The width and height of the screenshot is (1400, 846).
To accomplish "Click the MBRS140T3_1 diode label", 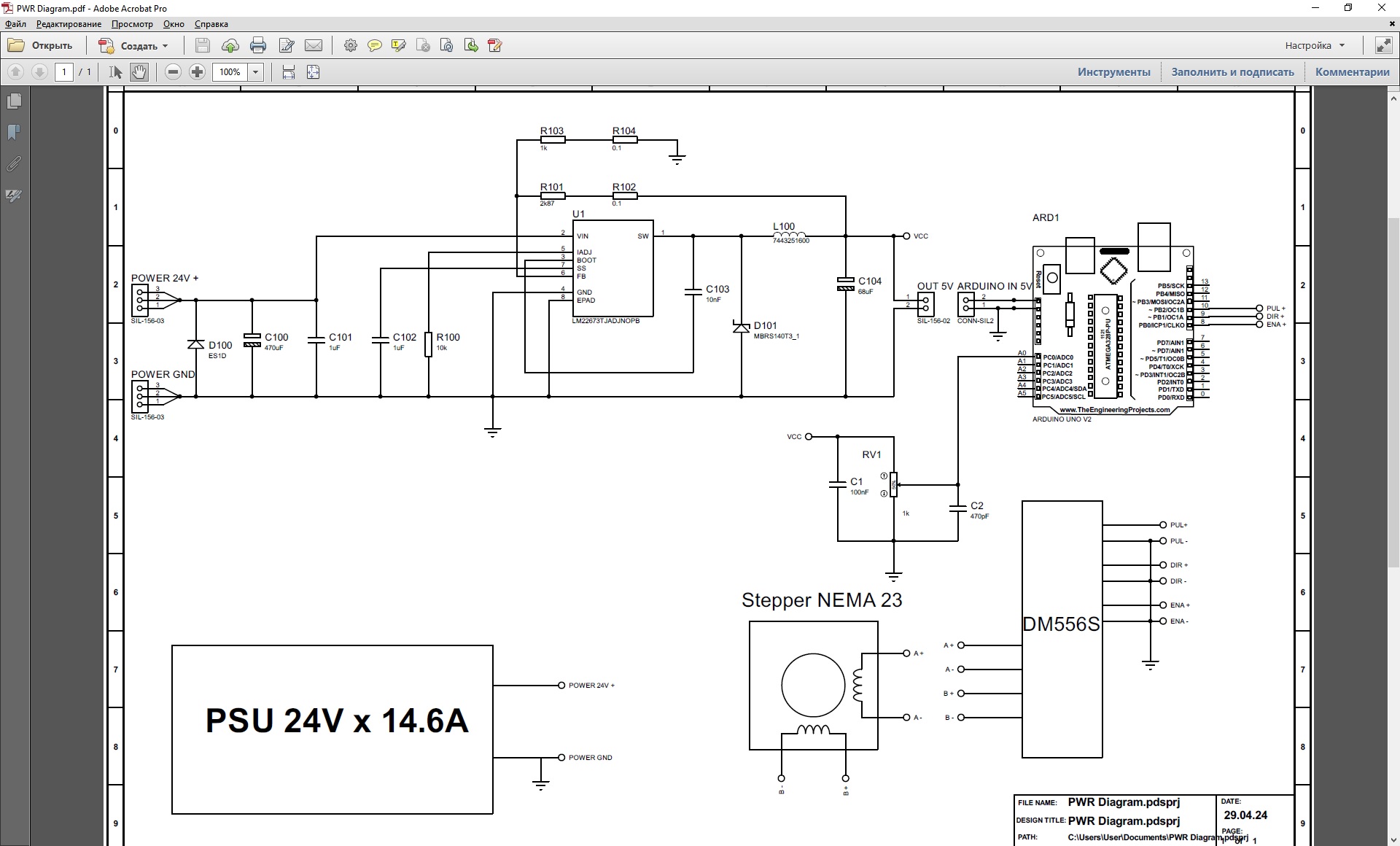I will 777,336.
